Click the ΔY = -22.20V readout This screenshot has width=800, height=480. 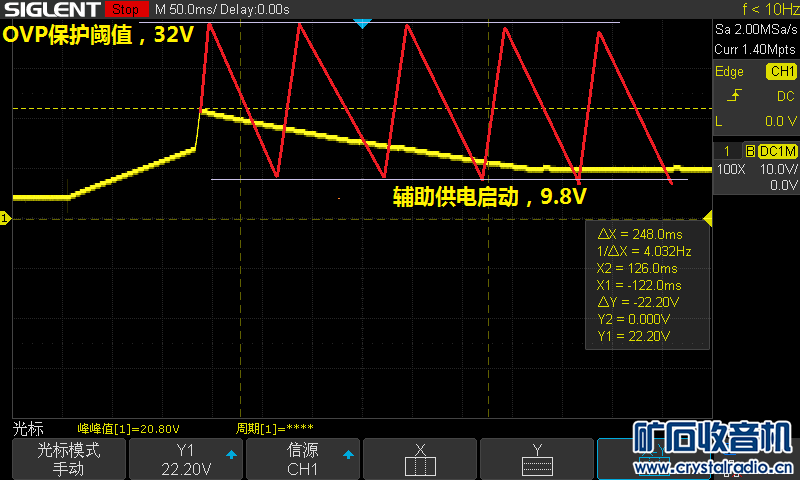pos(638,302)
